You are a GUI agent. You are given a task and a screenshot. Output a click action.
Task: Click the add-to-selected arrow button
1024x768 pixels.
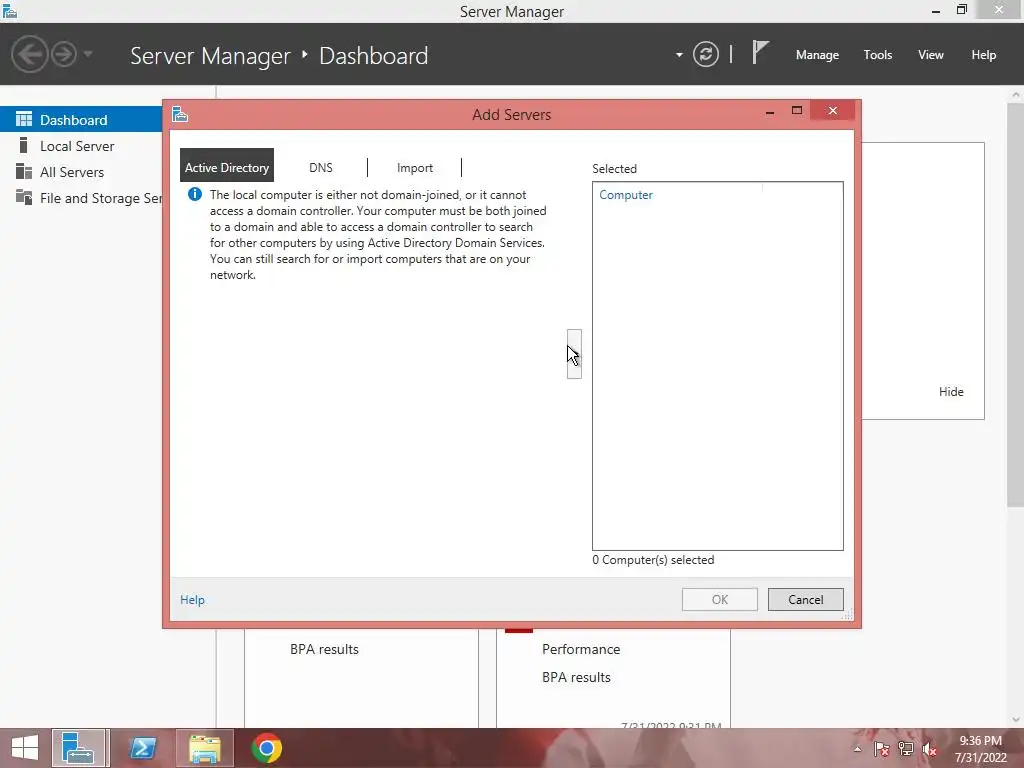point(574,354)
